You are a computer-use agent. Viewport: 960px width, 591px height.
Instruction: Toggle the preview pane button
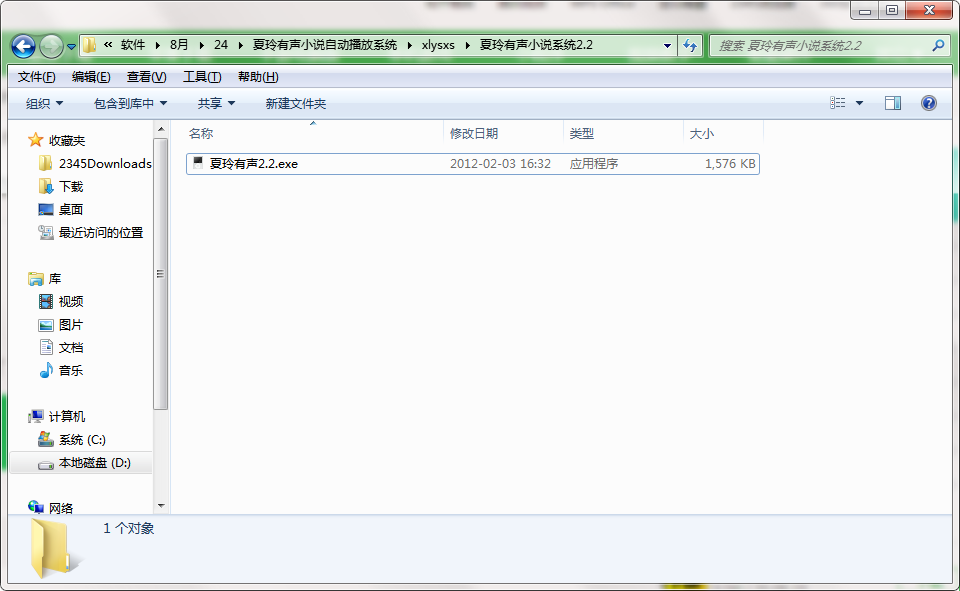coord(891,102)
